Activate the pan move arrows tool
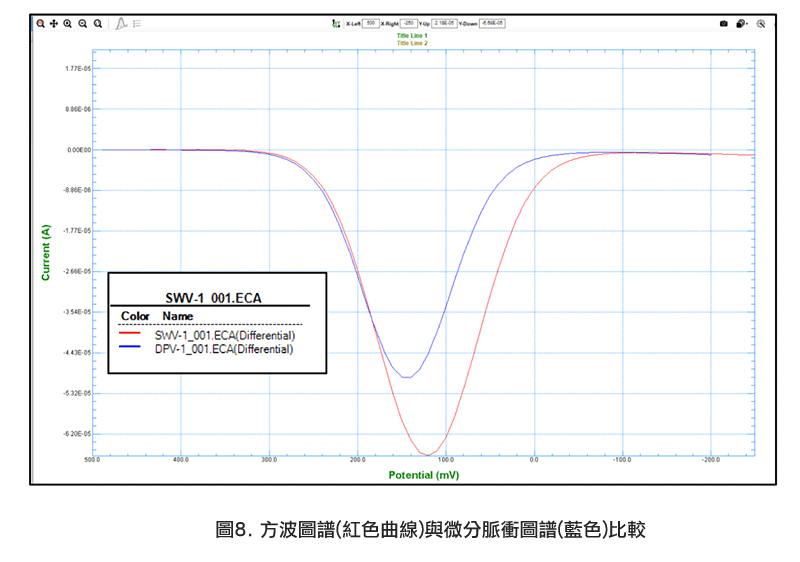 pyautogui.click(x=54, y=22)
